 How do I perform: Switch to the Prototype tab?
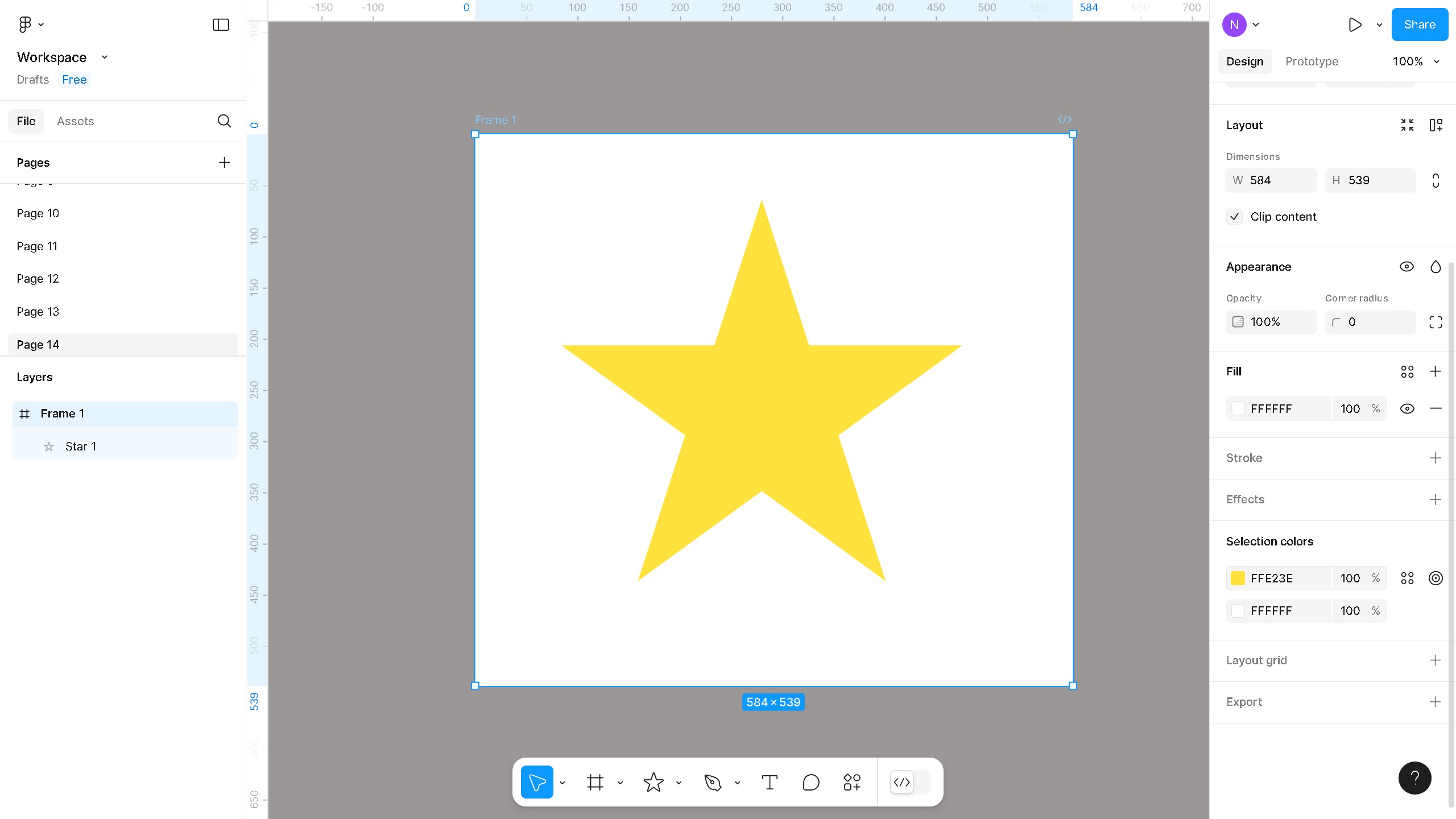1312,61
